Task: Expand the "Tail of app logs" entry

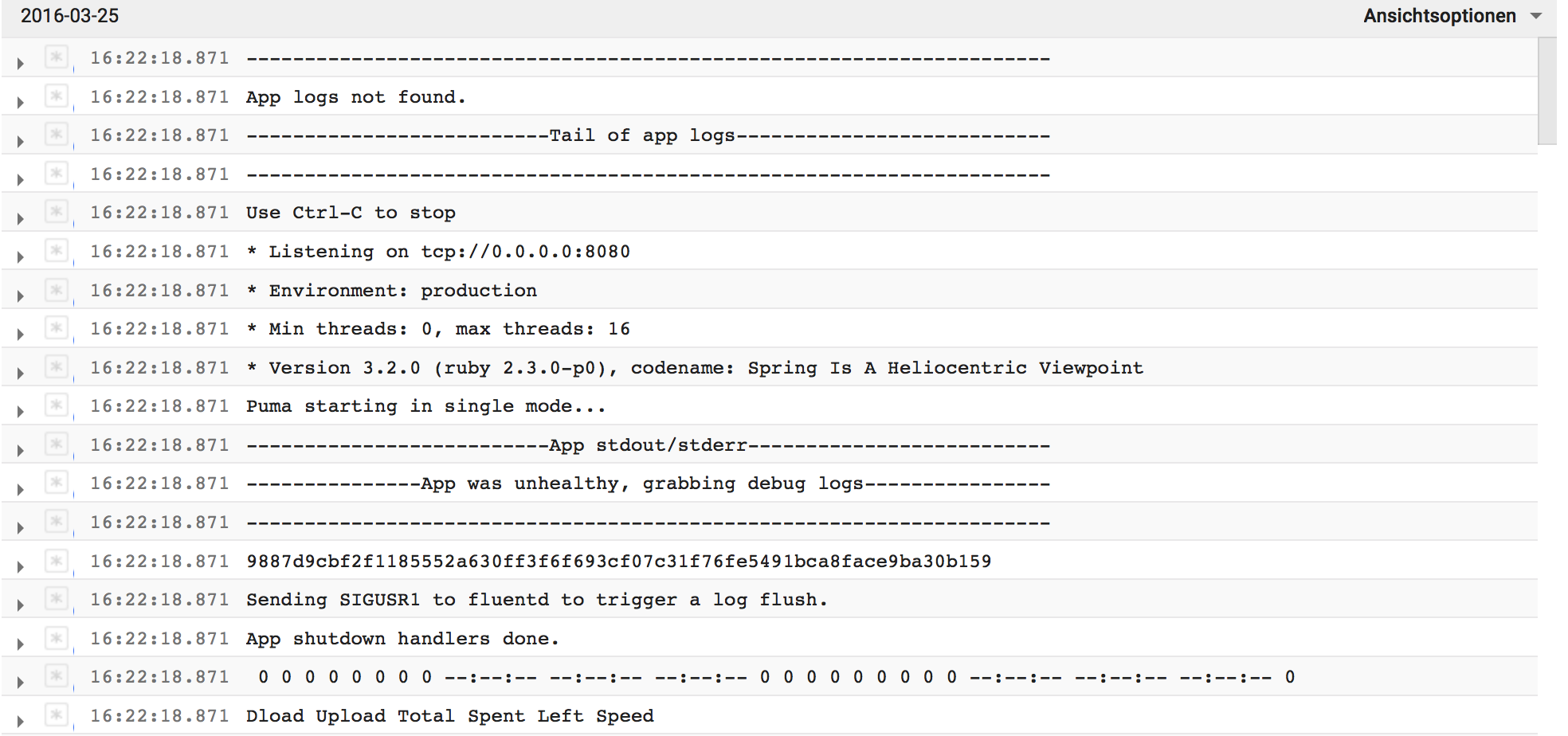Action: pyautogui.click(x=21, y=141)
